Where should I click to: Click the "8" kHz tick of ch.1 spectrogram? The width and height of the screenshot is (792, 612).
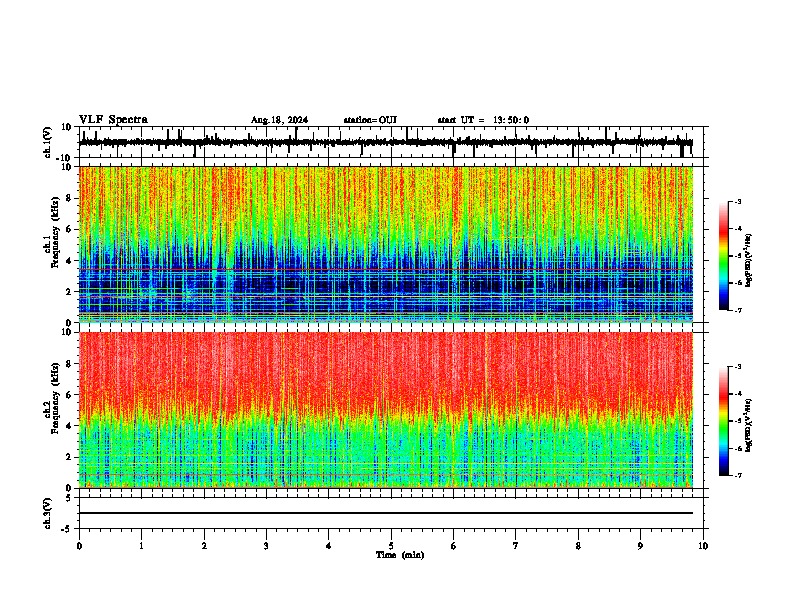click(70, 198)
